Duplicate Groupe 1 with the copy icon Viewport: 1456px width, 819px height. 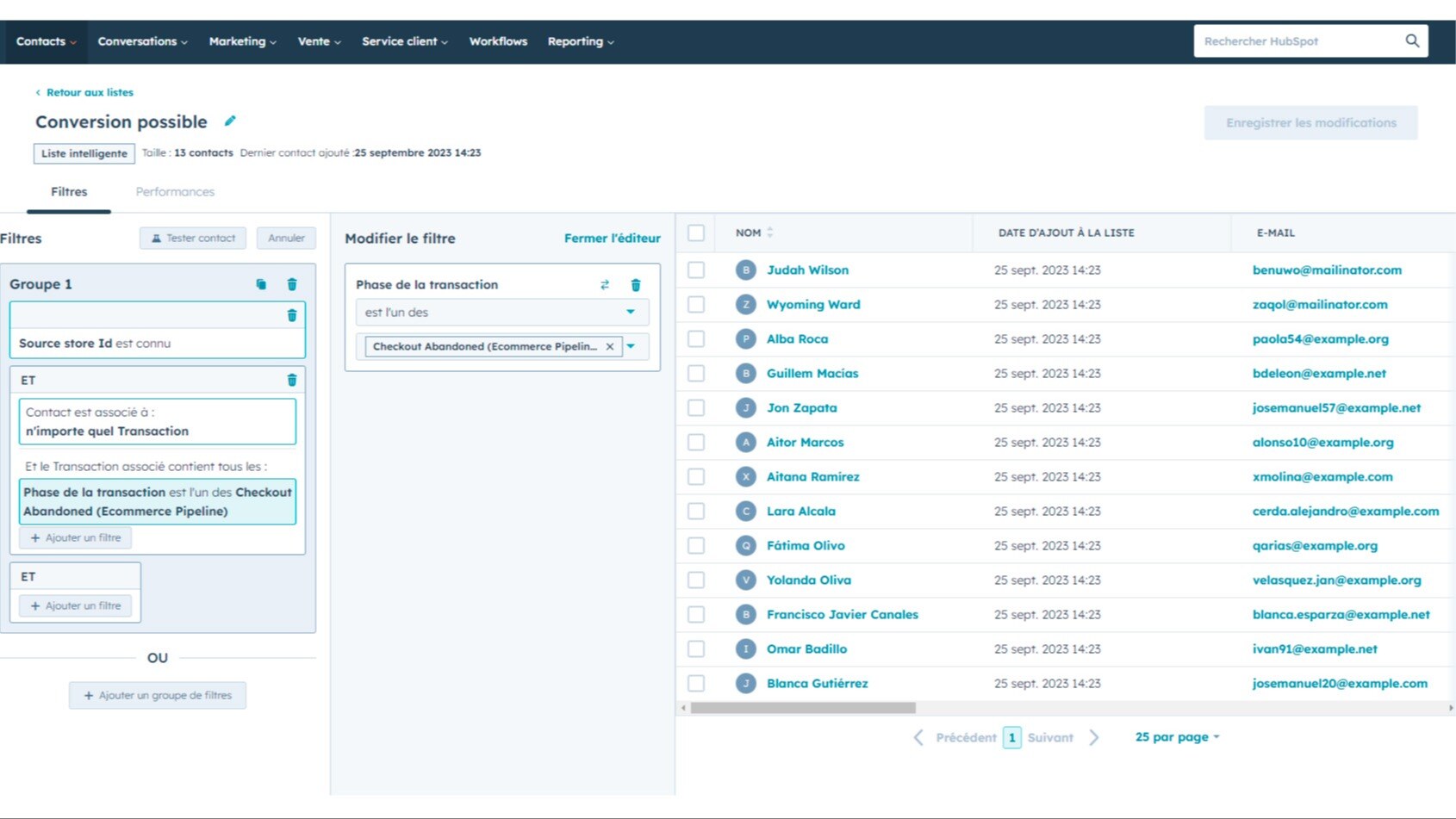coord(260,283)
